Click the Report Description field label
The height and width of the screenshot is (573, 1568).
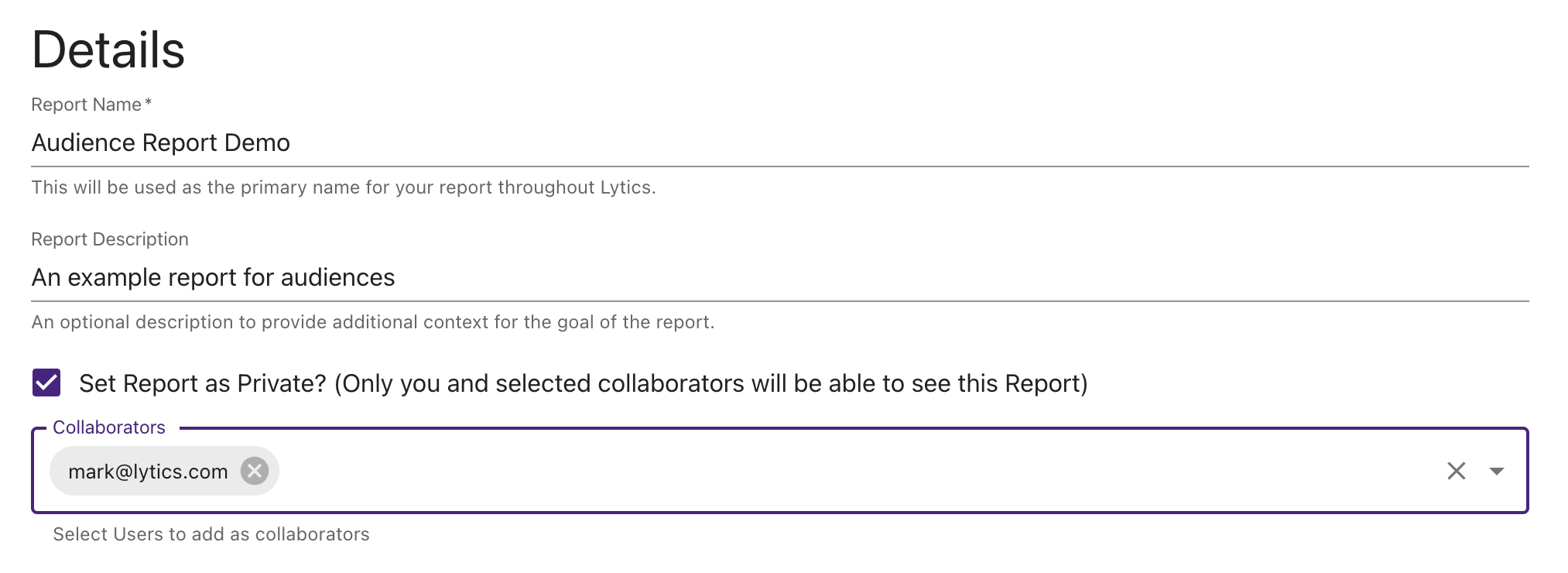coord(110,239)
